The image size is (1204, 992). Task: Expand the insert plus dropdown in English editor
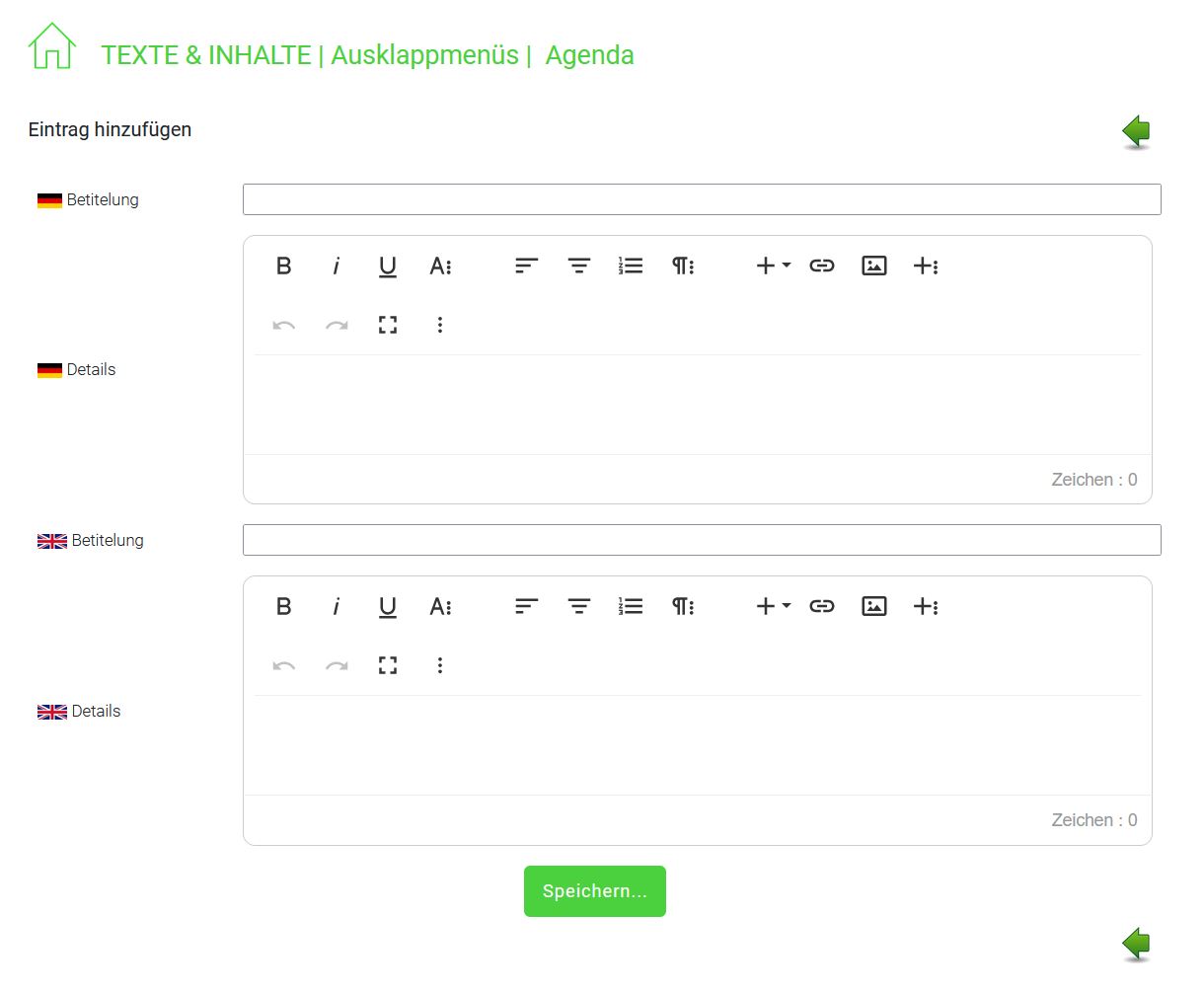pyautogui.click(x=773, y=606)
